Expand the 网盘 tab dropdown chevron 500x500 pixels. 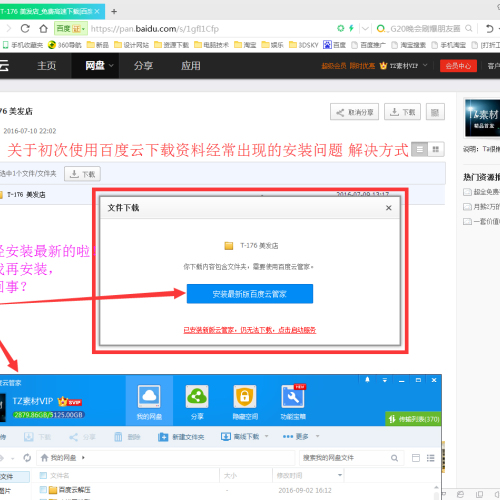pyautogui.click(x=111, y=66)
